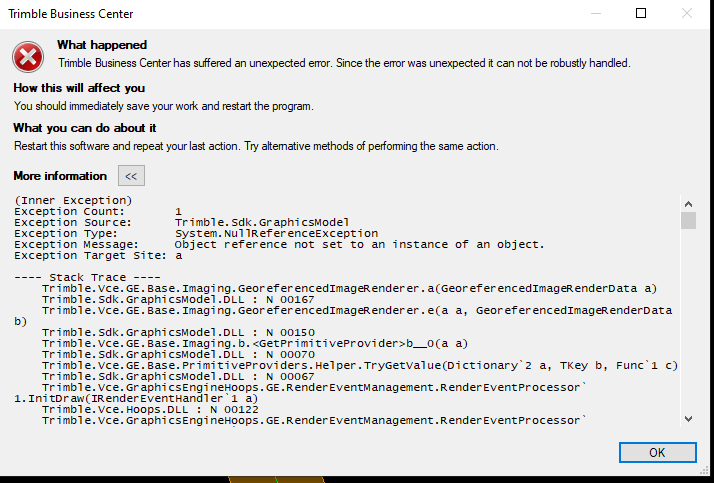The image size is (714, 483).
Task: Click the OK button
Action: [x=656, y=452]
